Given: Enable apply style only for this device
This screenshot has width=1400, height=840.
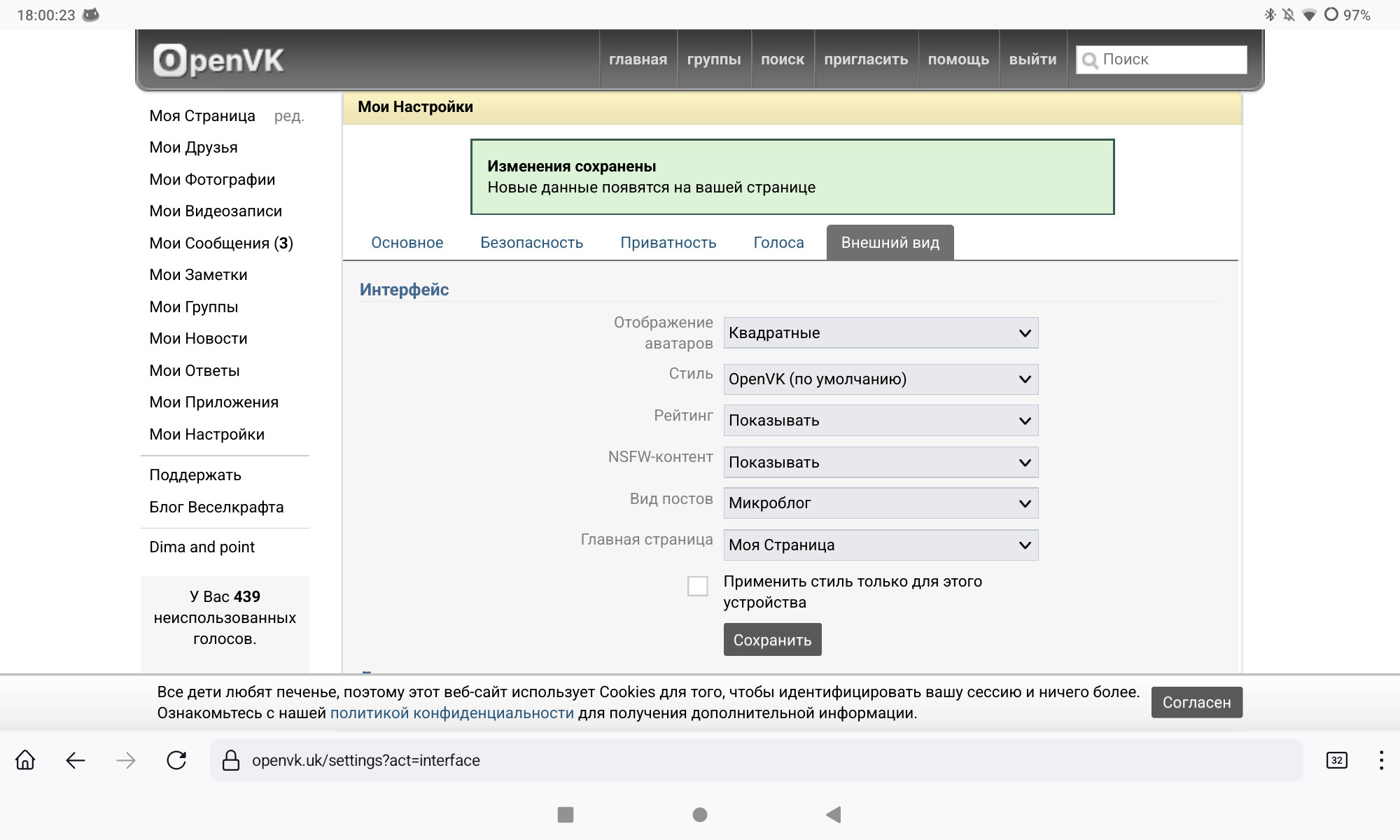Looking at the screenshot, I should coord(697,586).
